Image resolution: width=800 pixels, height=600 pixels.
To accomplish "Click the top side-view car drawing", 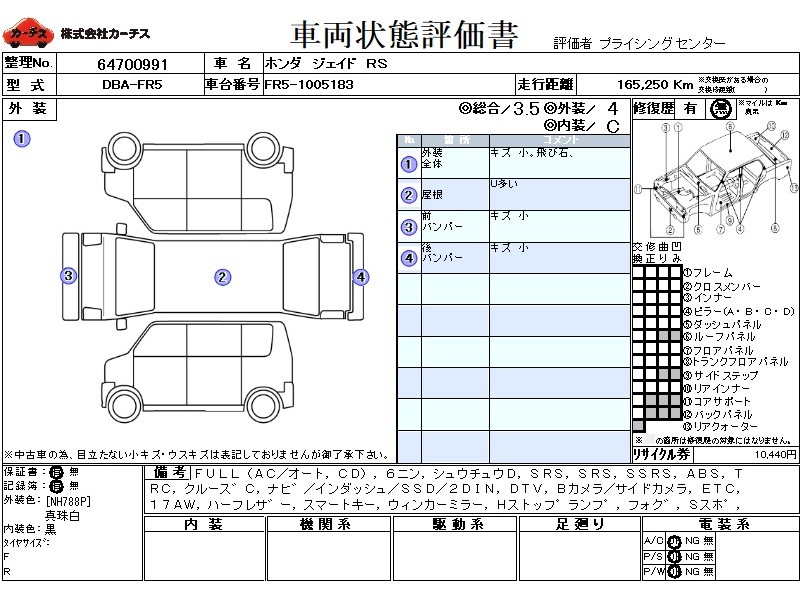I will (198, 181).
